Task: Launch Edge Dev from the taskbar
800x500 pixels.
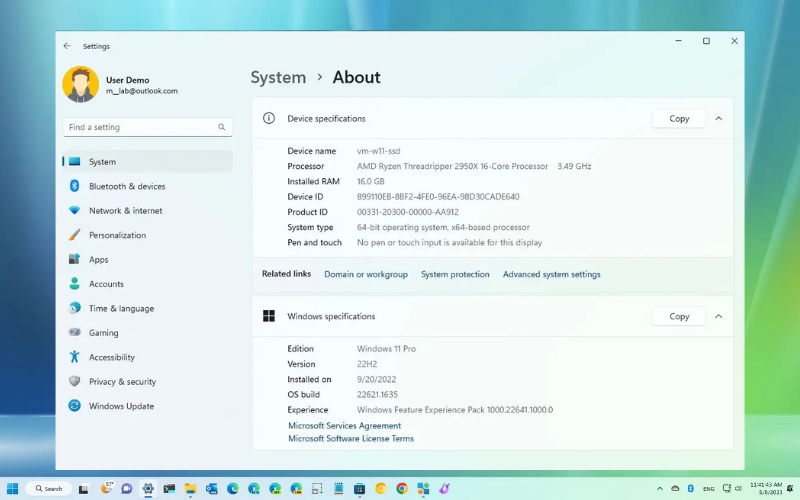Action: coord(275,488)
